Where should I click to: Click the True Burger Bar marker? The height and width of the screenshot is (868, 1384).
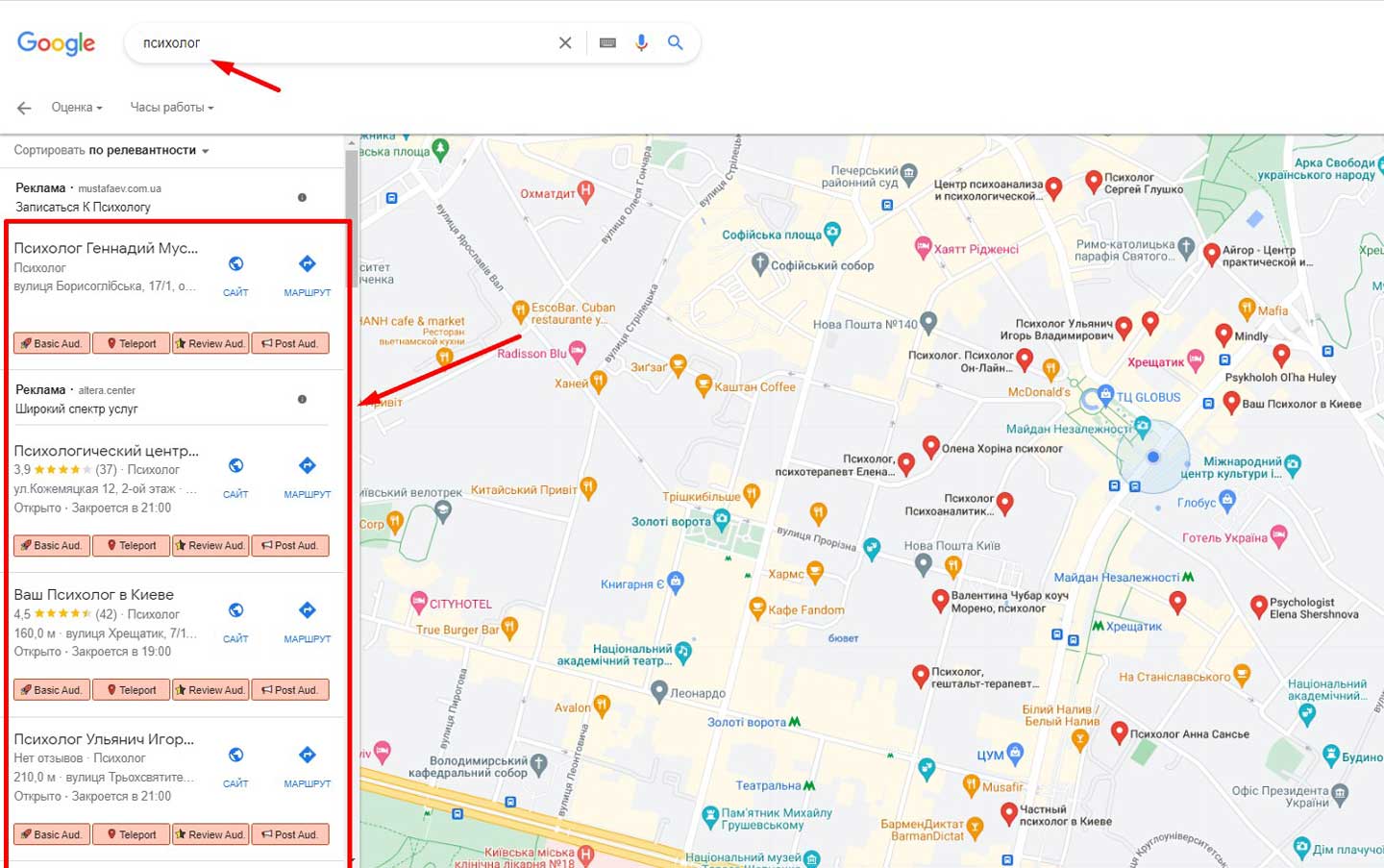point(509,629)
